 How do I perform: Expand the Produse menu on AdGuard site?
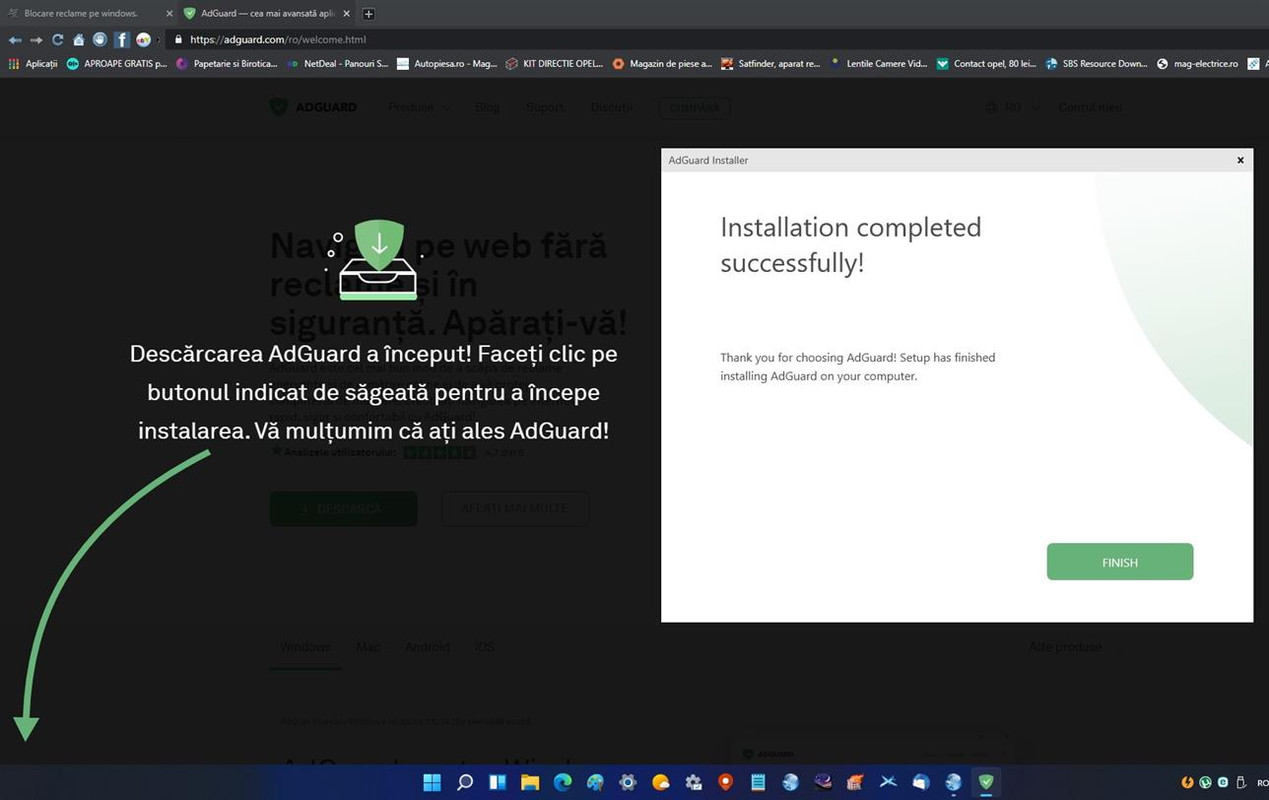click(419, 107)
